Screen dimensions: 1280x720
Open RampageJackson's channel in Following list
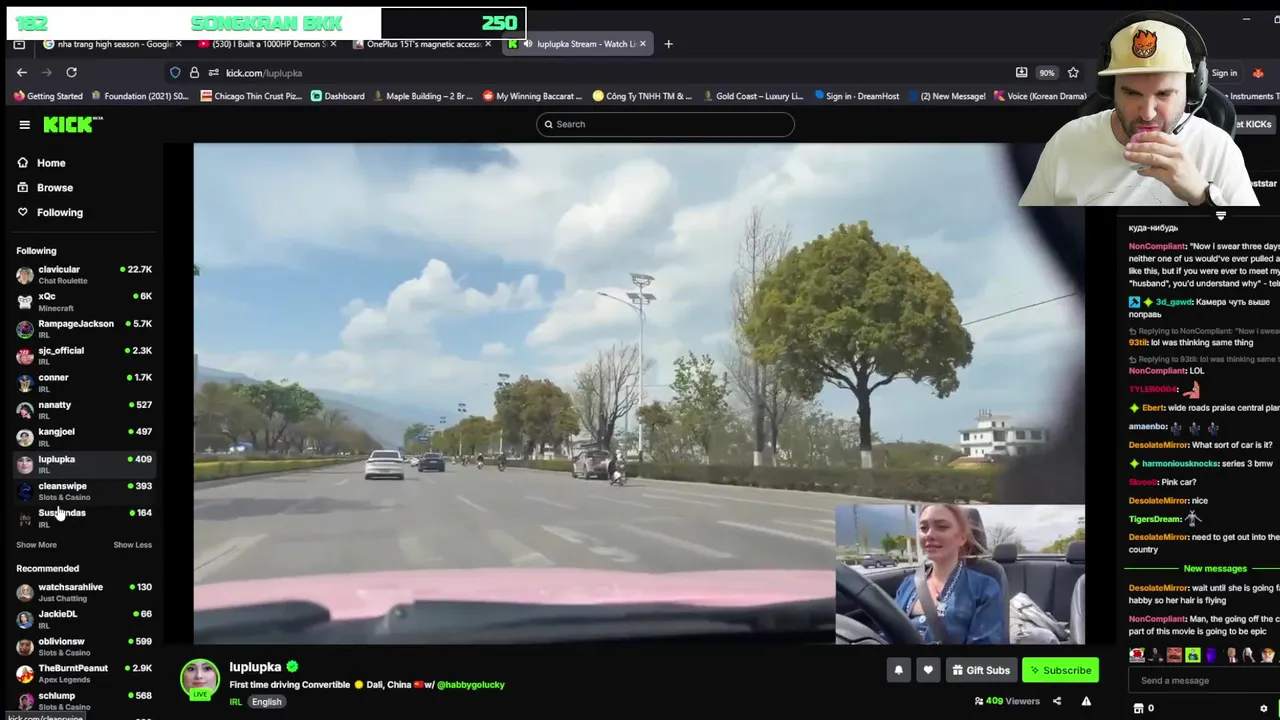point(84,328)
